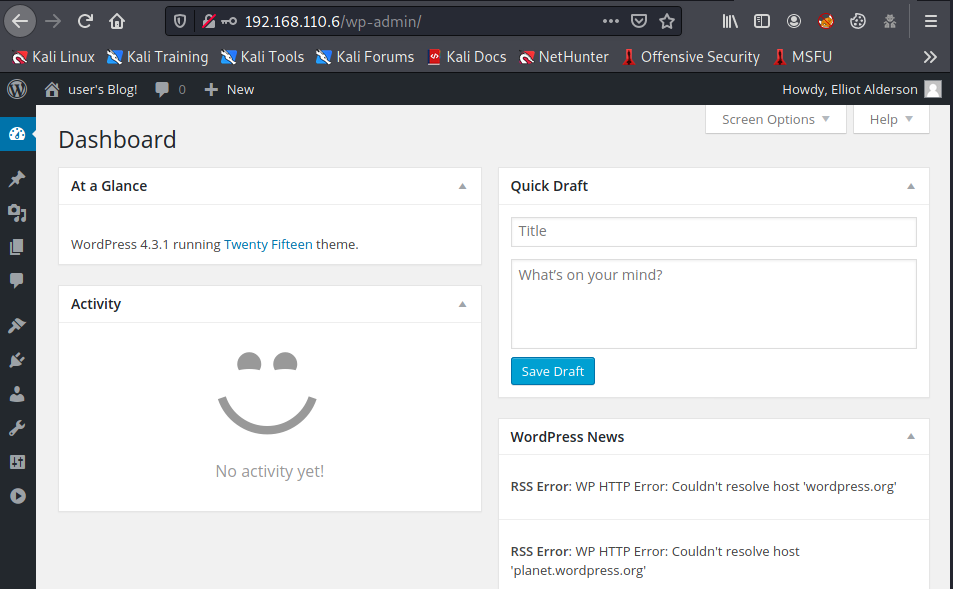Open the Pages icon in sidebar
This screenshot has height=589, width=953.
[x=17, y=247]
